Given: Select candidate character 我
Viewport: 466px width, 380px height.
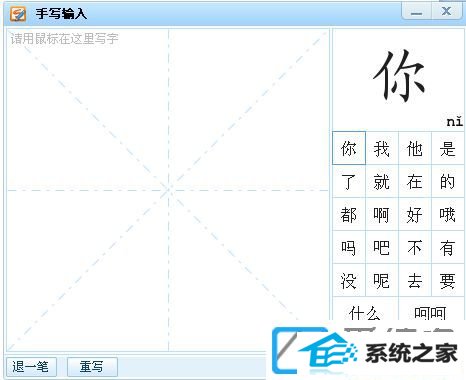Looking at the screenshot, I should click(x=382, y=148).
